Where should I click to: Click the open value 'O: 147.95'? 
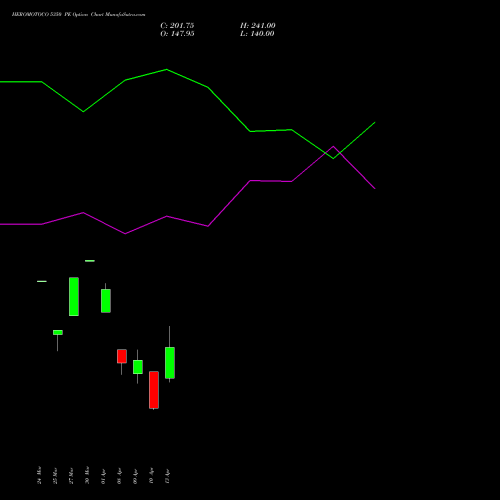pos(177,34)
